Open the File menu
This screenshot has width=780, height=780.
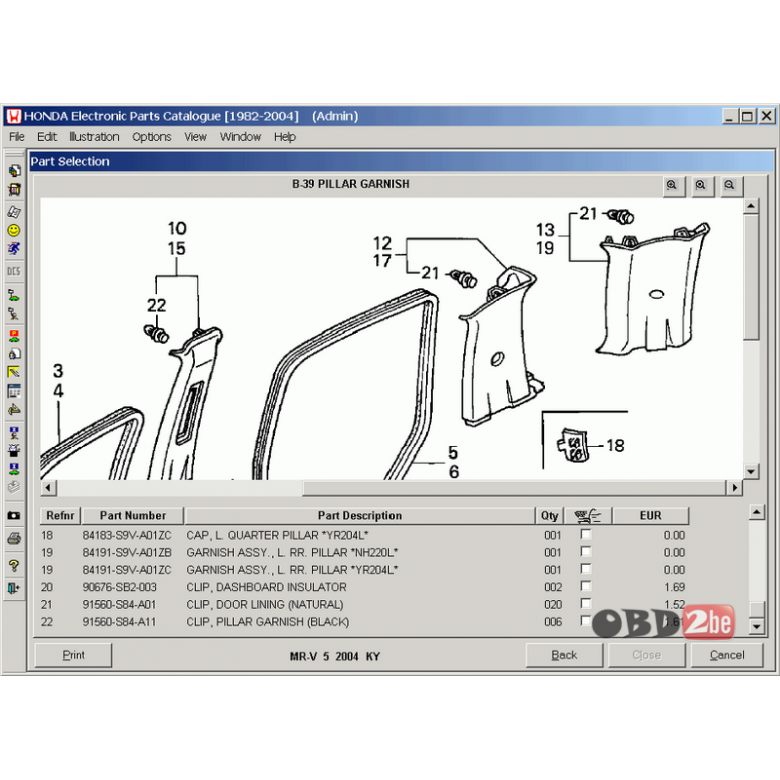16,137
